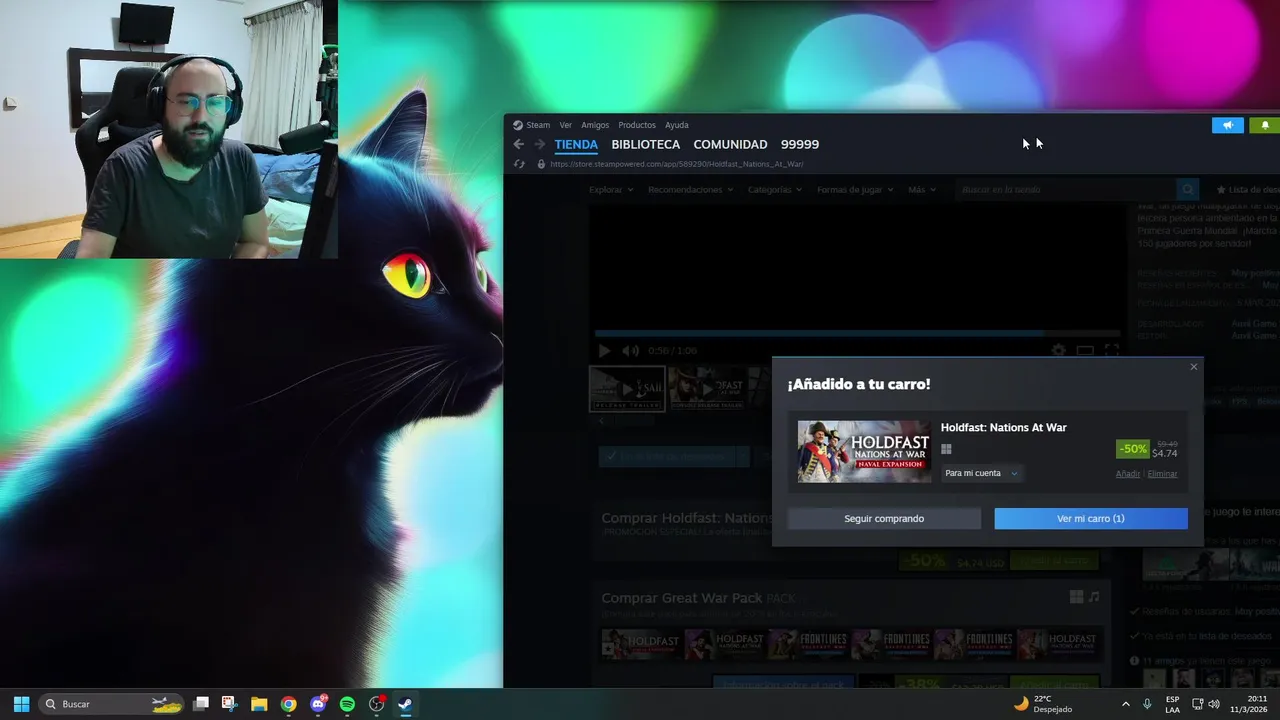Open the Snipping Tool from the taskbar
The height and width of the screenshot is (720, 1280).
pyautogui.click(x=229, y=704)
